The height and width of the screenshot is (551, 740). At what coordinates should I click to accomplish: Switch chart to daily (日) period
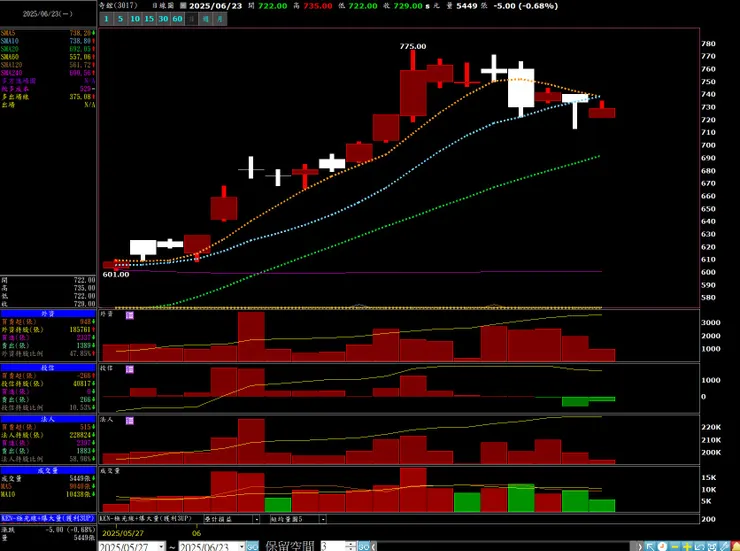tap(192, 19)
